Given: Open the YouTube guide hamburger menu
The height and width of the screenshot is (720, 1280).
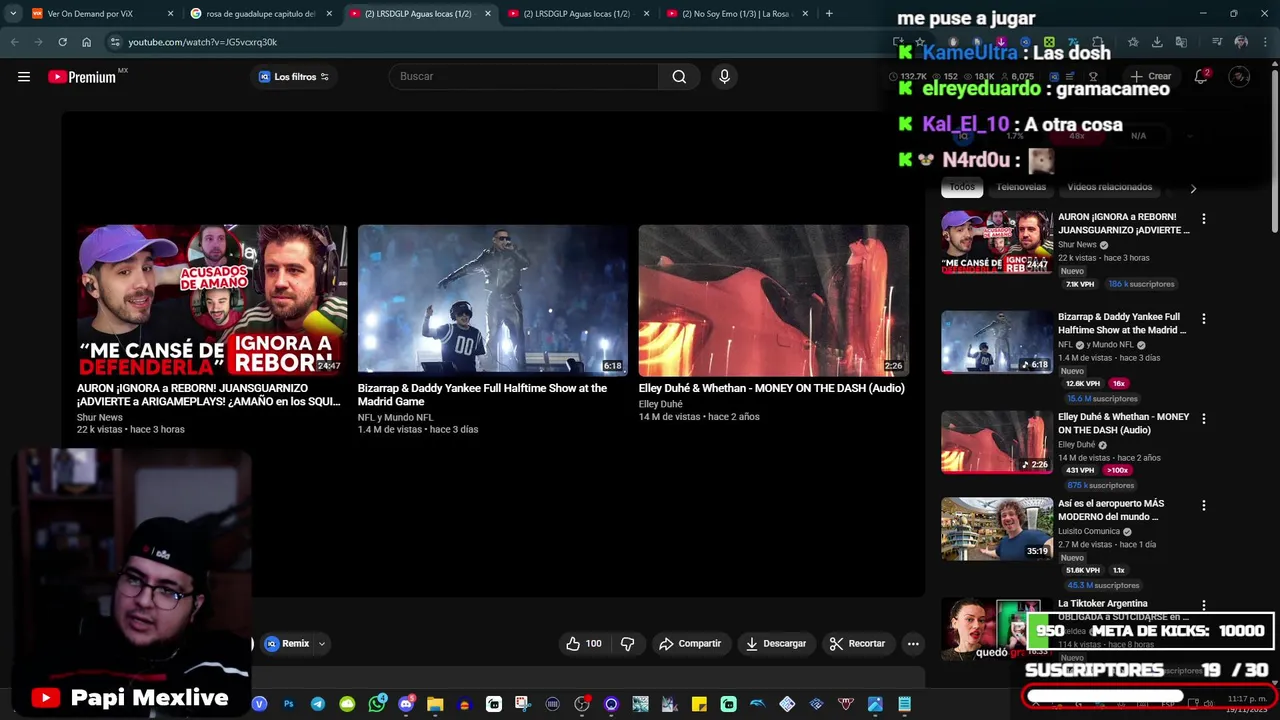Looking at the screenshot, I should [24, 77].
